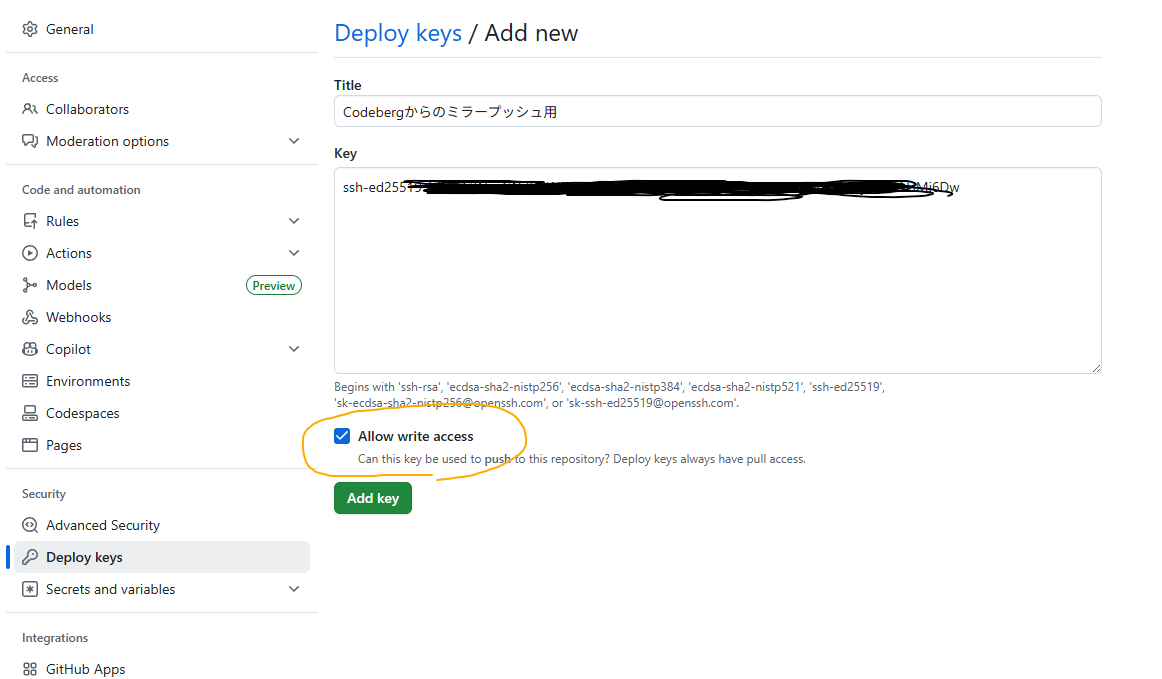The height and width of the screenshot is (679, 1162).
Task: Click the Collaborators people icon
Action: pos(30,109)
